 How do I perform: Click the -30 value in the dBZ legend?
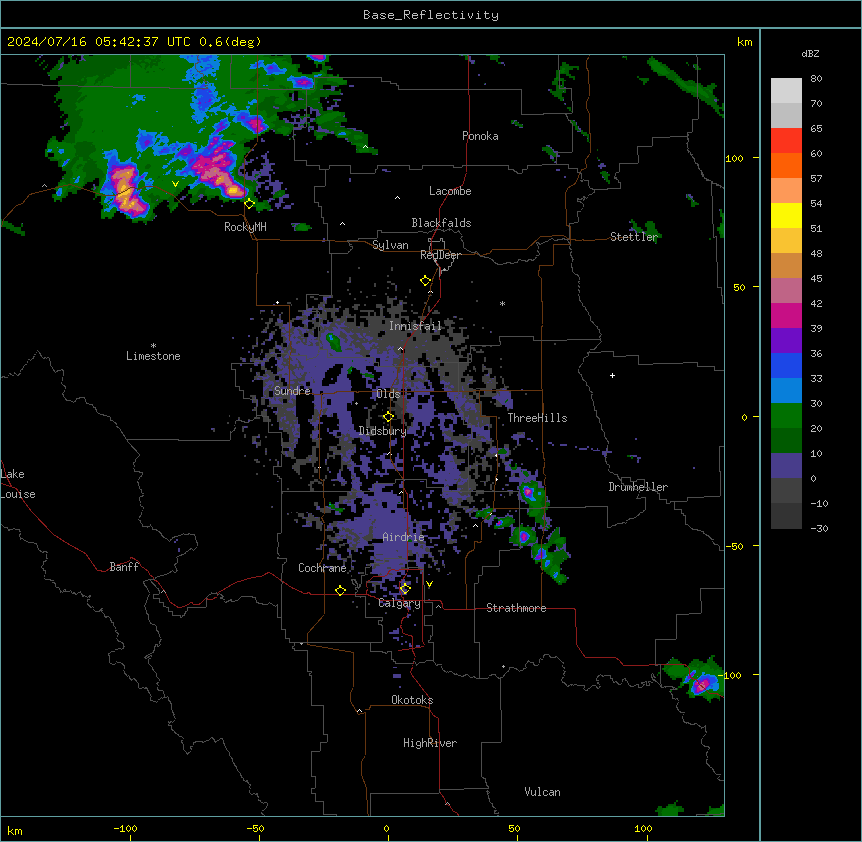point(819,529)
